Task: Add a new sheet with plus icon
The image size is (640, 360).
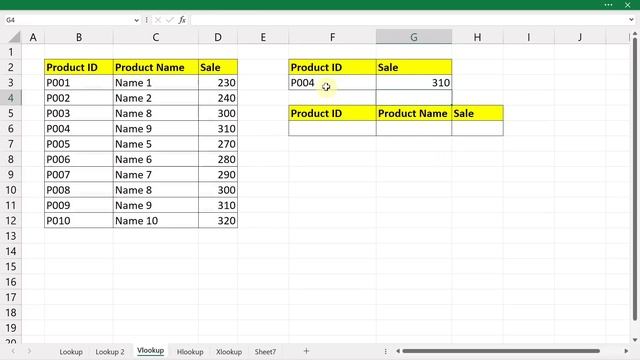Action: (306, 351)
